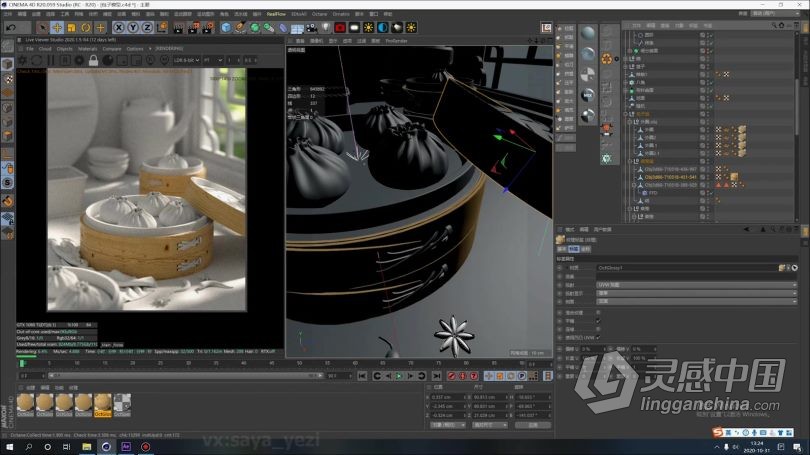Click the black clay sphere icon in Live Viewer
Screen dimensions: 810x455
tap(107, 60)
